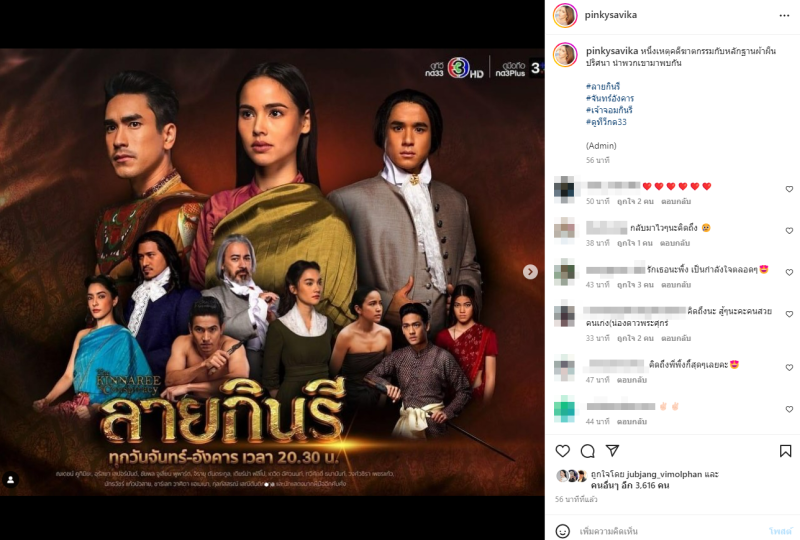
Task: Open the #ลายกินรี hashtag
Action: [x=603, y=86]
